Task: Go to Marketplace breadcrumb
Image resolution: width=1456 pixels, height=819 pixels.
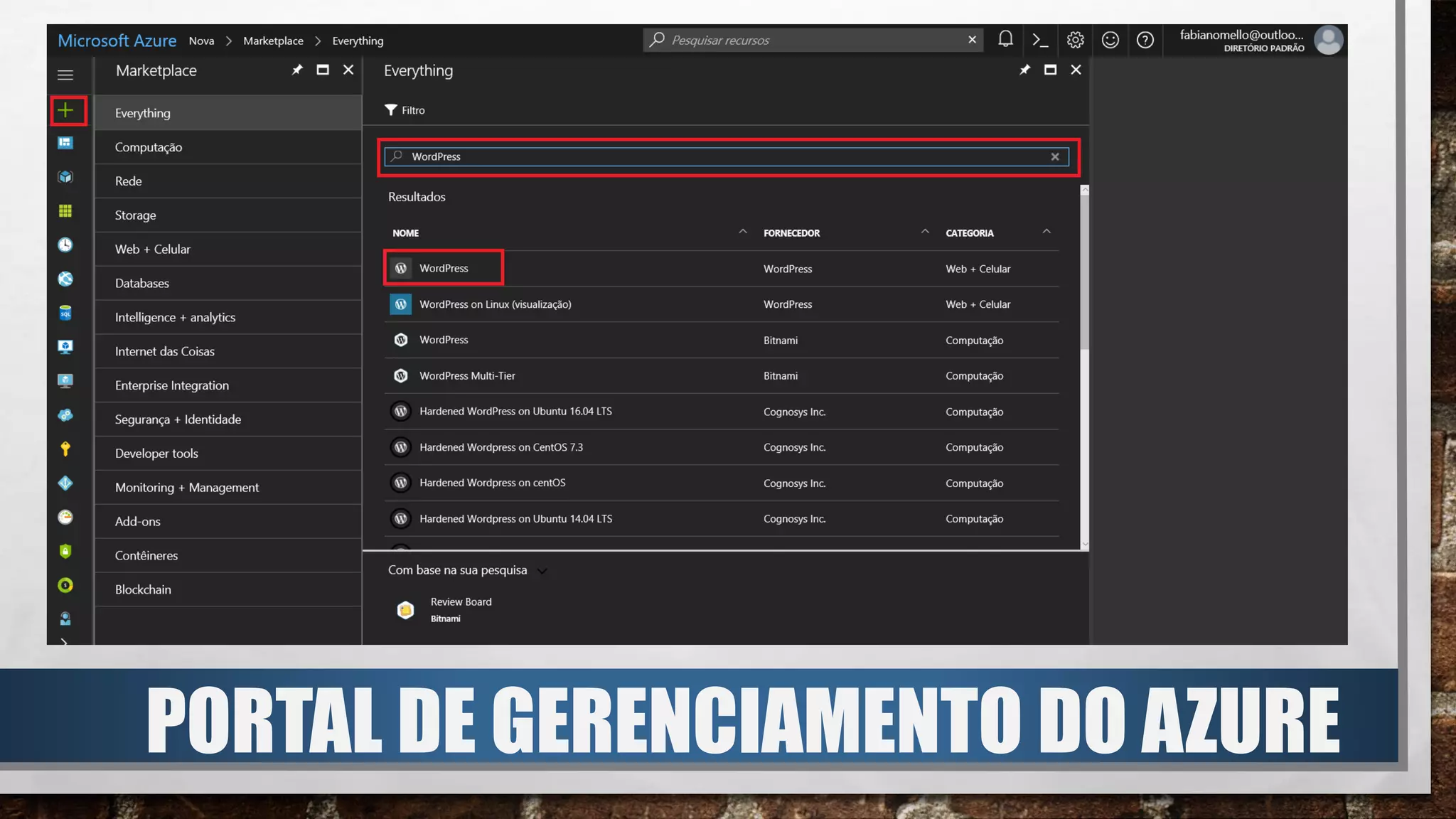Action: click(x=273, y=41)
